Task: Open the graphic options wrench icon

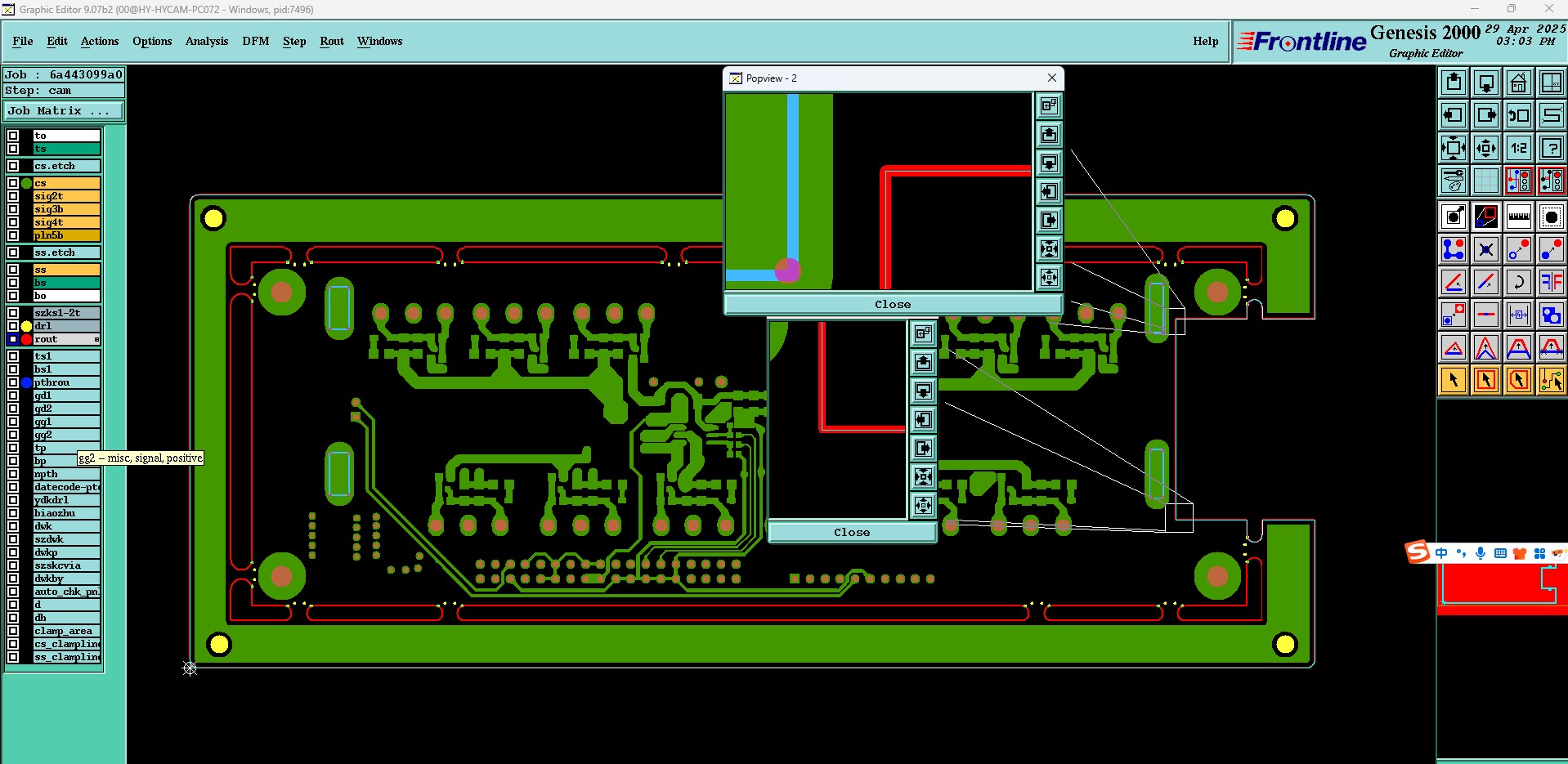Action: point(1454,181)
